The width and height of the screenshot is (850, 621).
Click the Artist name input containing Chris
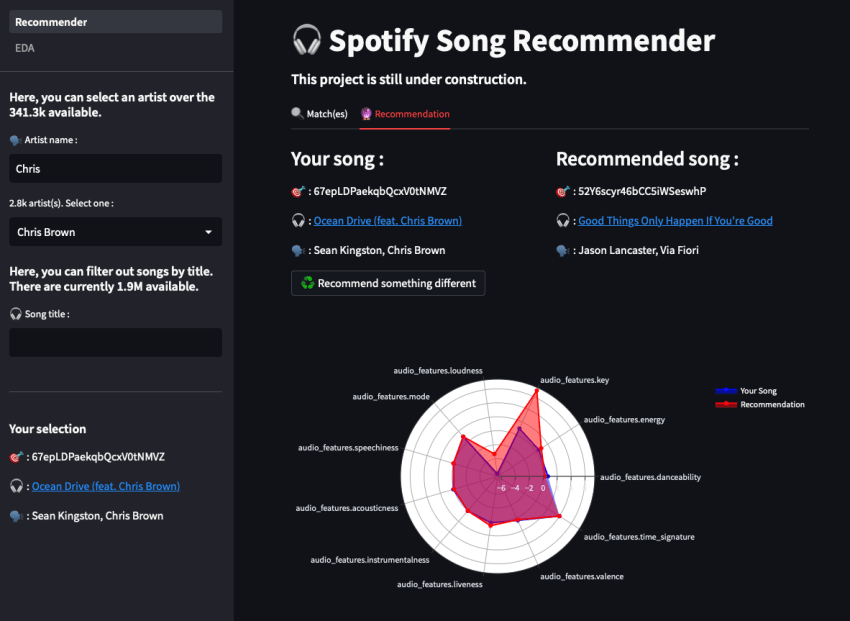115,168
